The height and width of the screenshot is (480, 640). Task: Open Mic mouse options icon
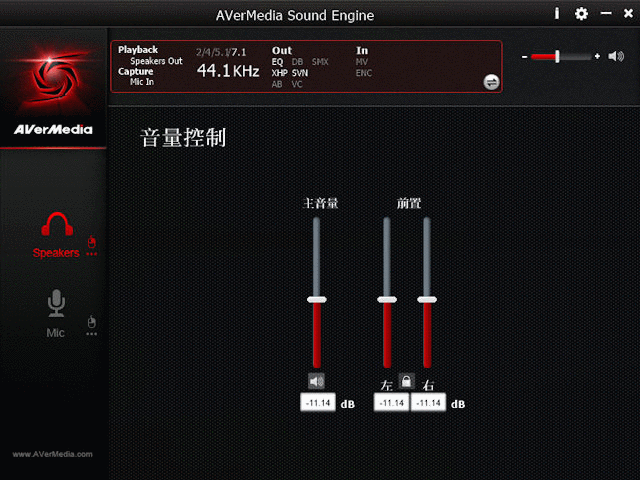pyautogui.click(x=91, y=326)
